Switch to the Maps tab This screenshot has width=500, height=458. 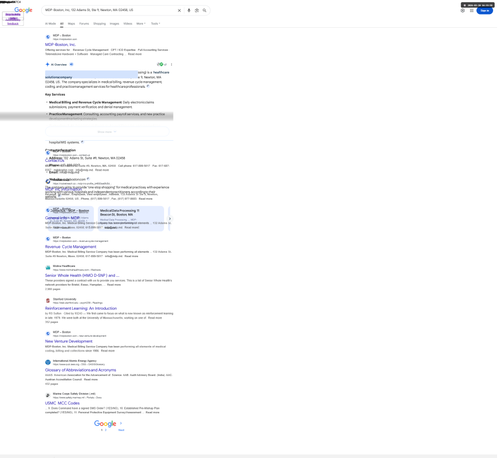point(71,24)
